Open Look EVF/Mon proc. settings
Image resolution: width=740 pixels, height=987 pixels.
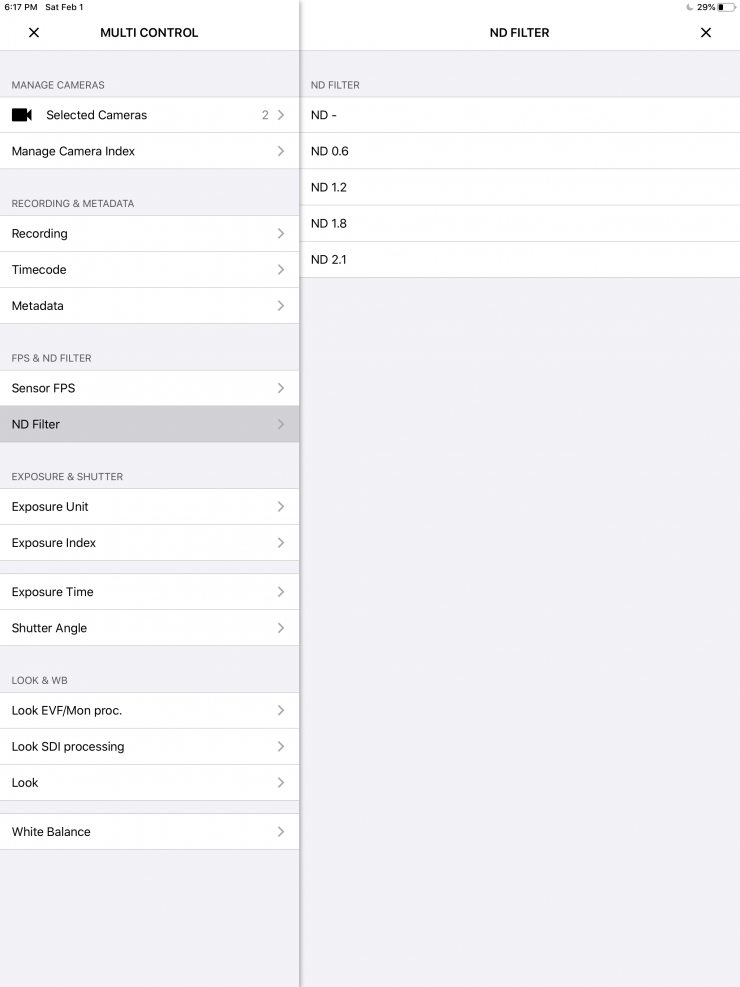tap(149, 711)
